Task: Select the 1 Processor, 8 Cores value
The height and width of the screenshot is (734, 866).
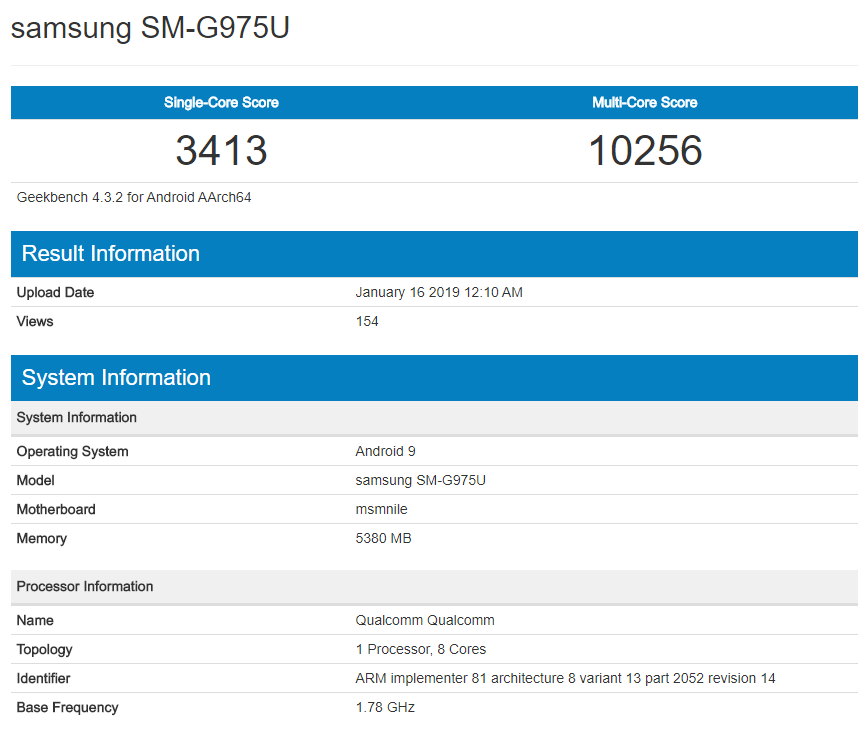Action: pos(420,649)
